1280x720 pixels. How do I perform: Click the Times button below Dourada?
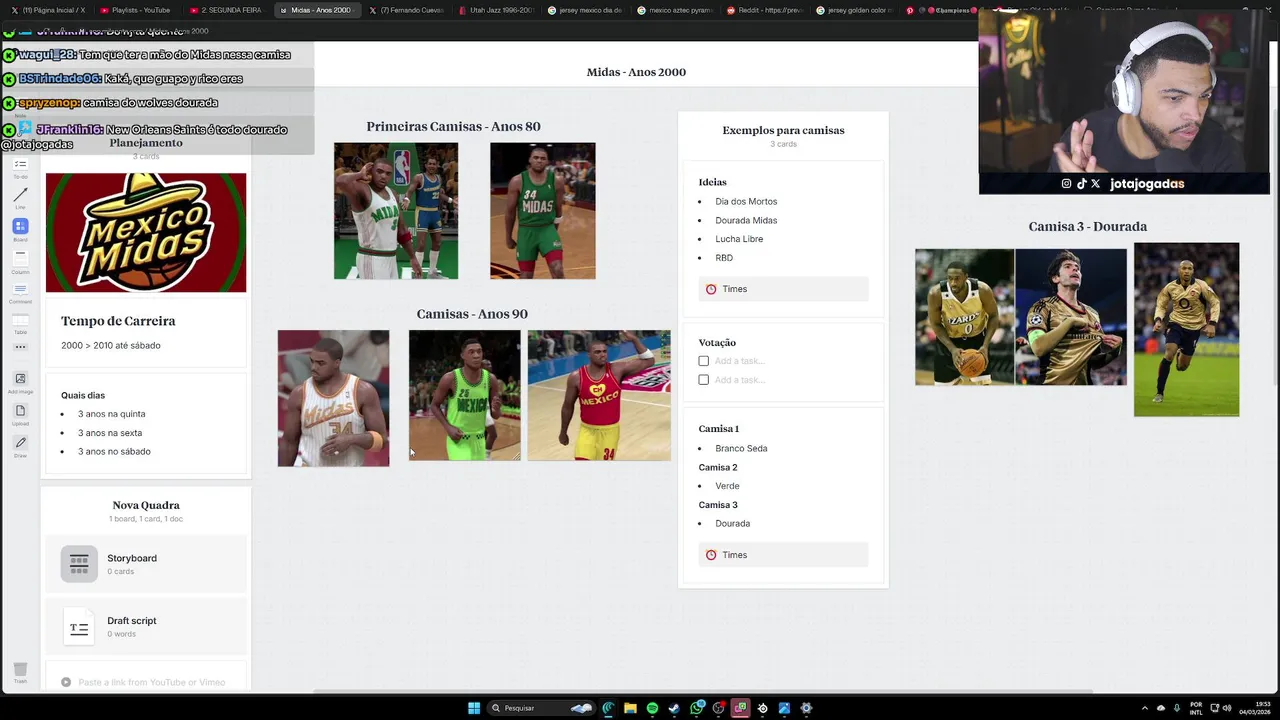(x=783, y=555)
